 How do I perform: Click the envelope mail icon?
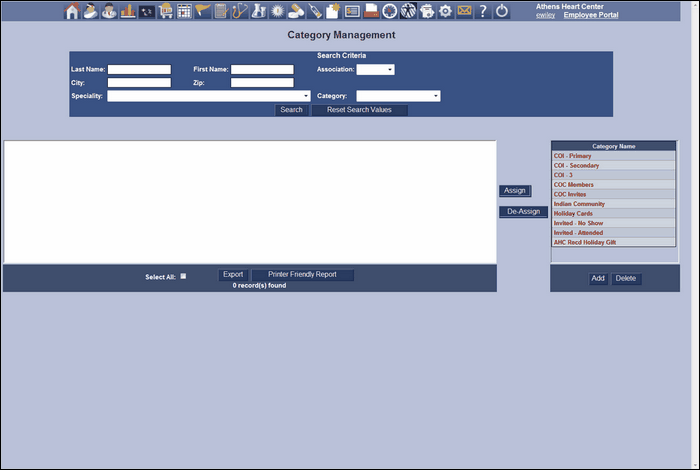464,11
